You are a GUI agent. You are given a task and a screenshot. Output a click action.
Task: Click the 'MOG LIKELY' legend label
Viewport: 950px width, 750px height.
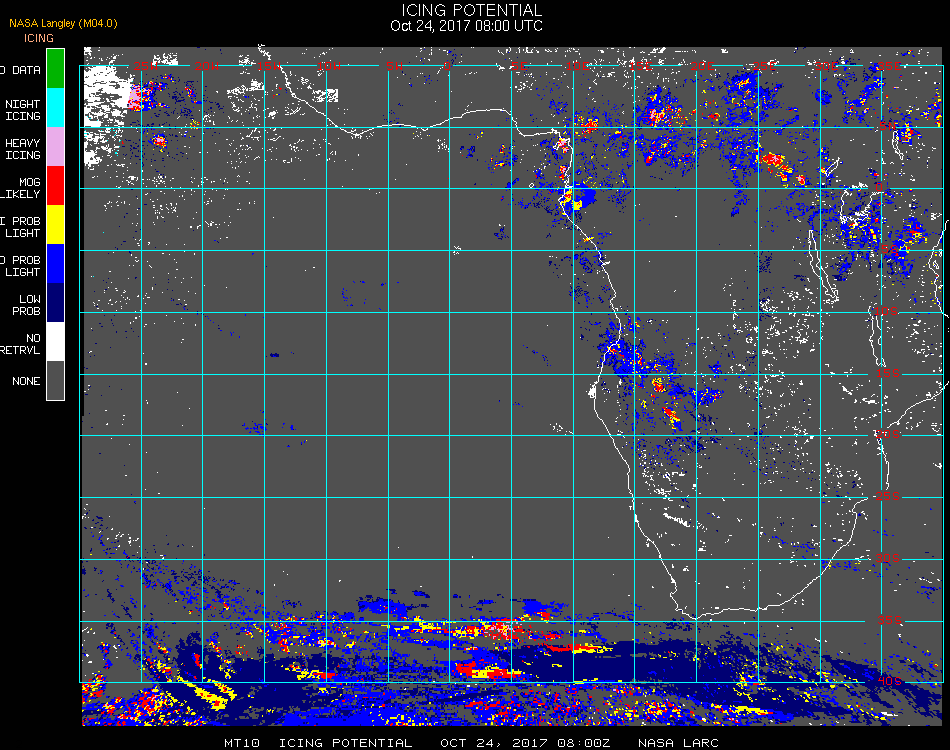click(x=21, y=188)
